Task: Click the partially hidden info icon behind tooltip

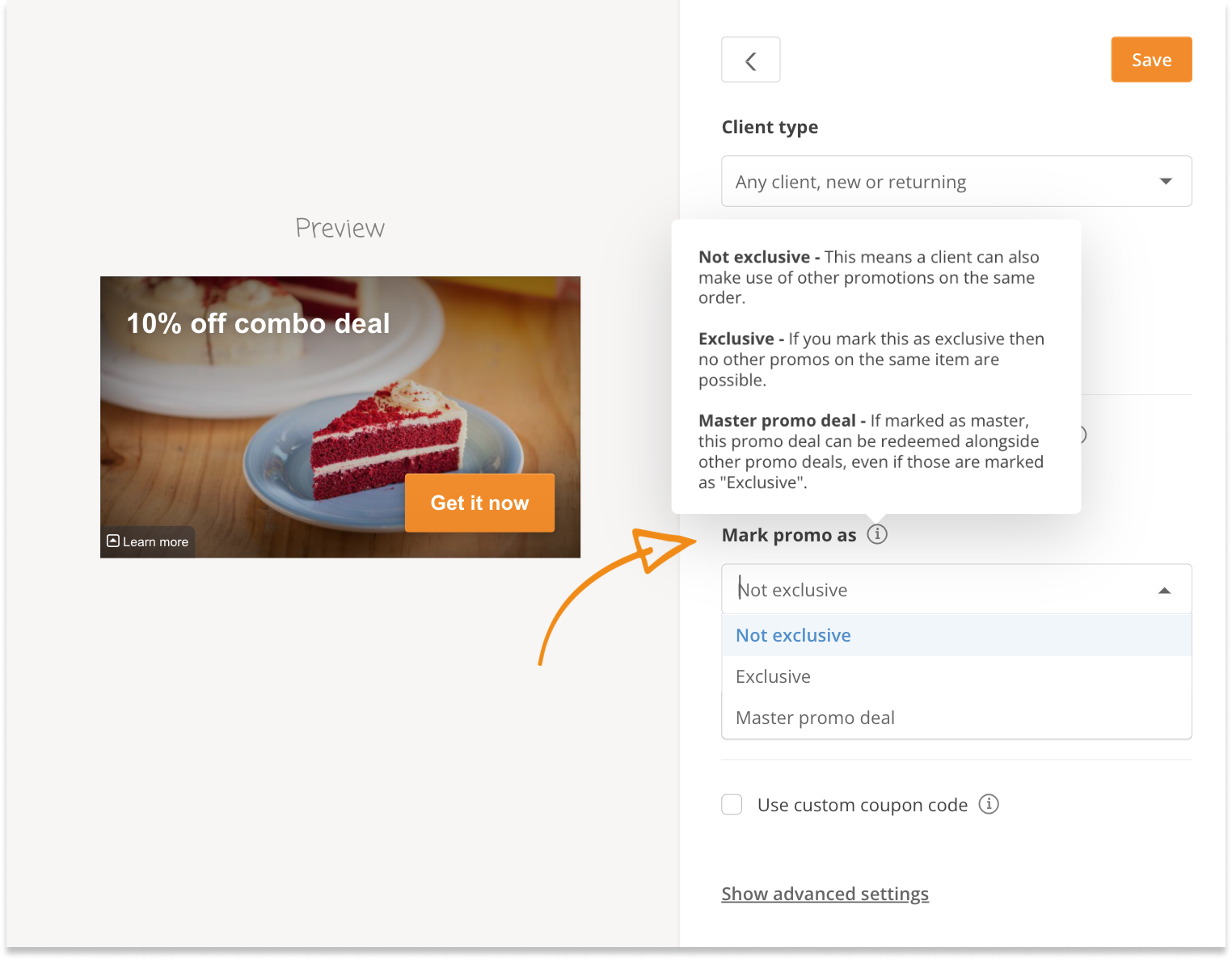Action: 1083,435
